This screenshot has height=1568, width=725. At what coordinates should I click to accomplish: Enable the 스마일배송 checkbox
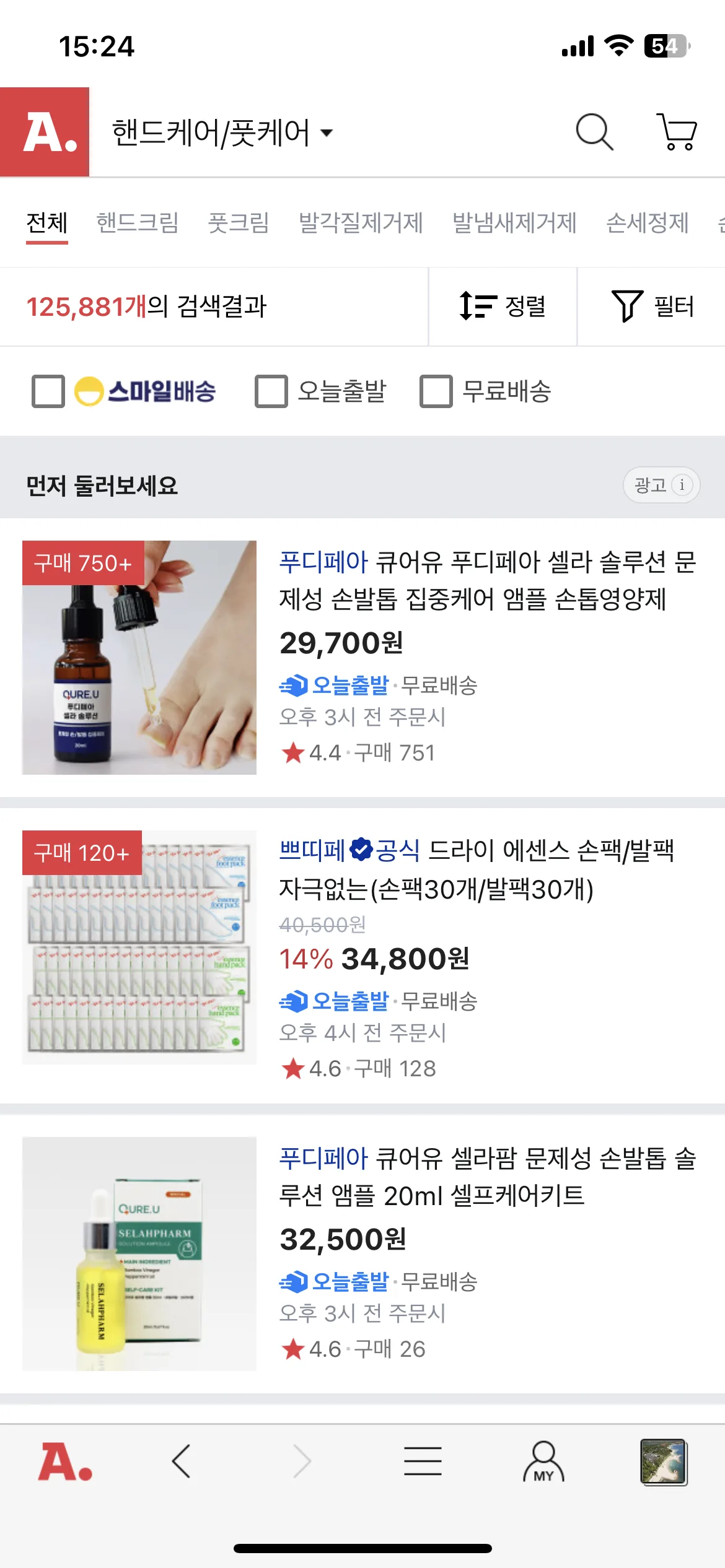tap(48, 391)
